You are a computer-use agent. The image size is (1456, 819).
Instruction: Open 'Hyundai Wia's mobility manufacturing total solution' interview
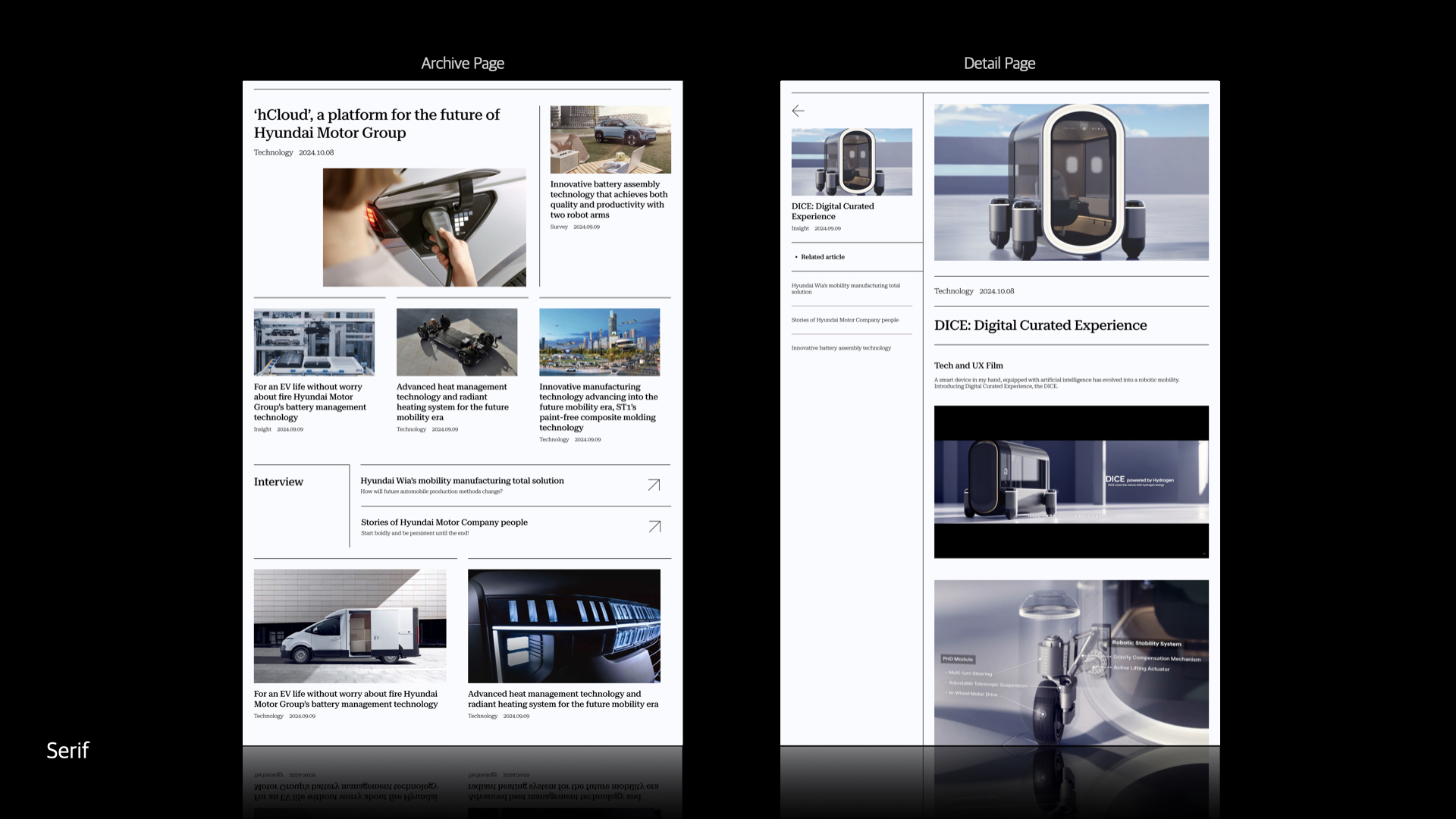pos(462,481)
